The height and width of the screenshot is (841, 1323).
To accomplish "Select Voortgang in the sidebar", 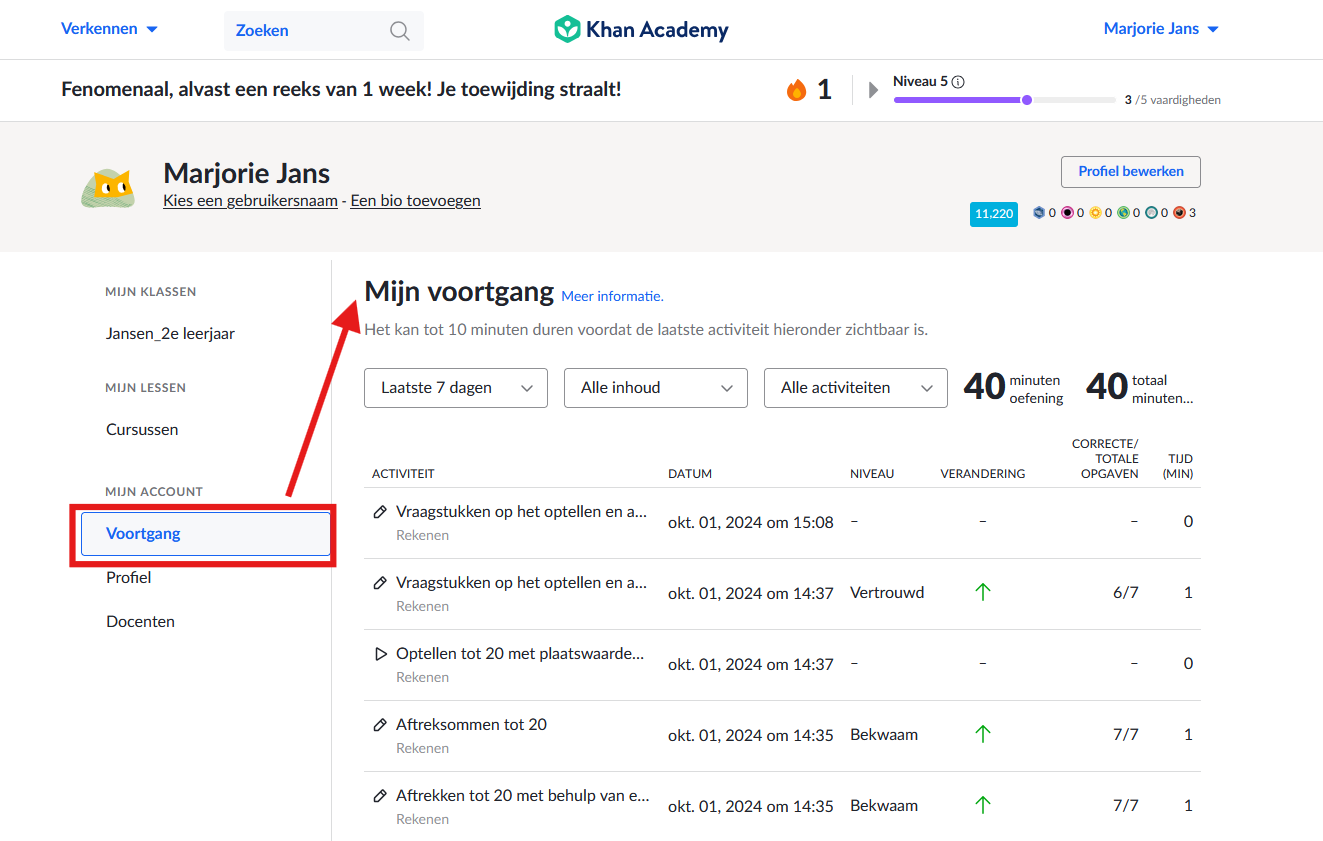I will pyautogui.click(x=205, y=534).
